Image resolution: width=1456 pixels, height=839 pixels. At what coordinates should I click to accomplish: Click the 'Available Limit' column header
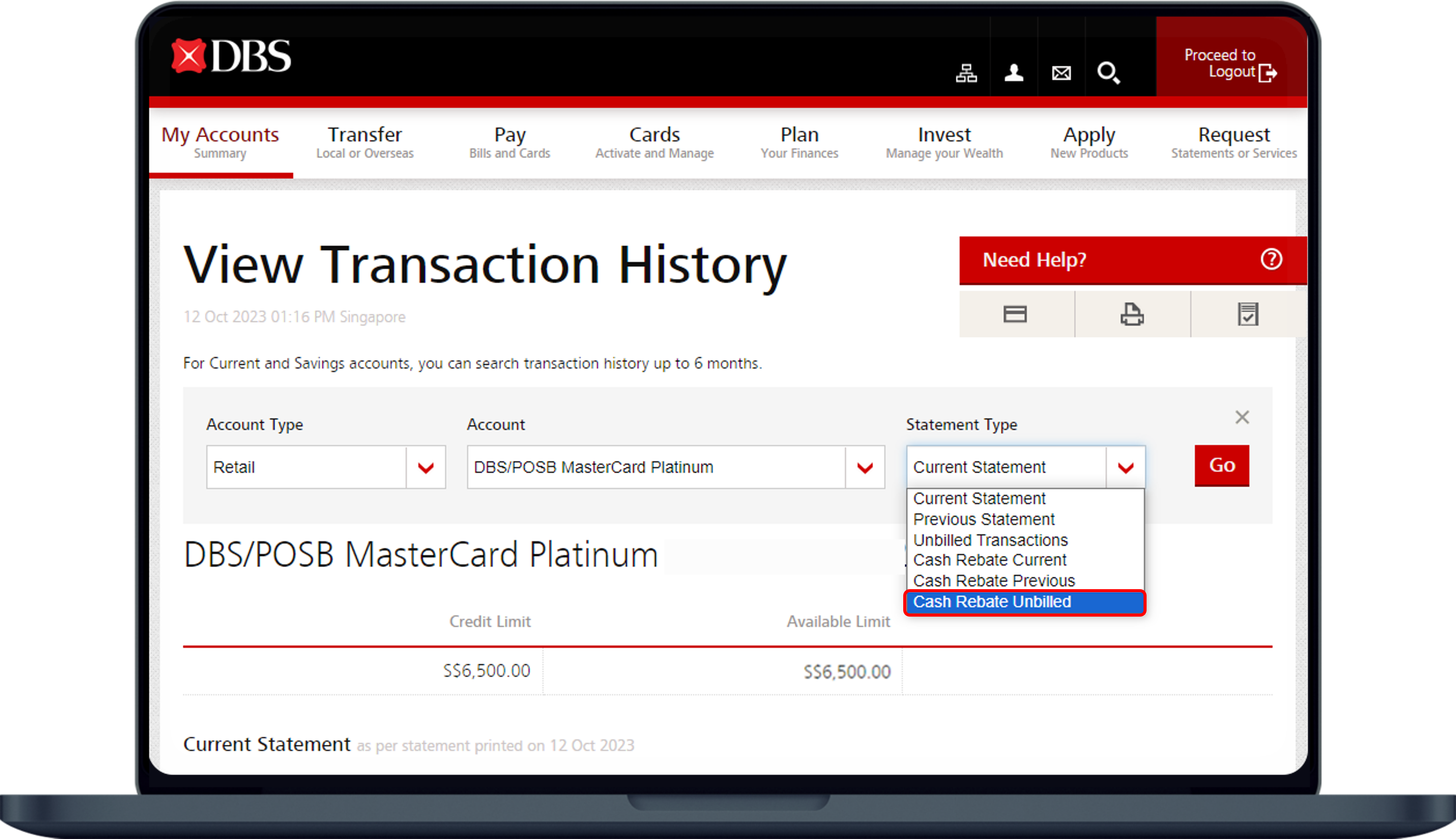coord(838,622)
